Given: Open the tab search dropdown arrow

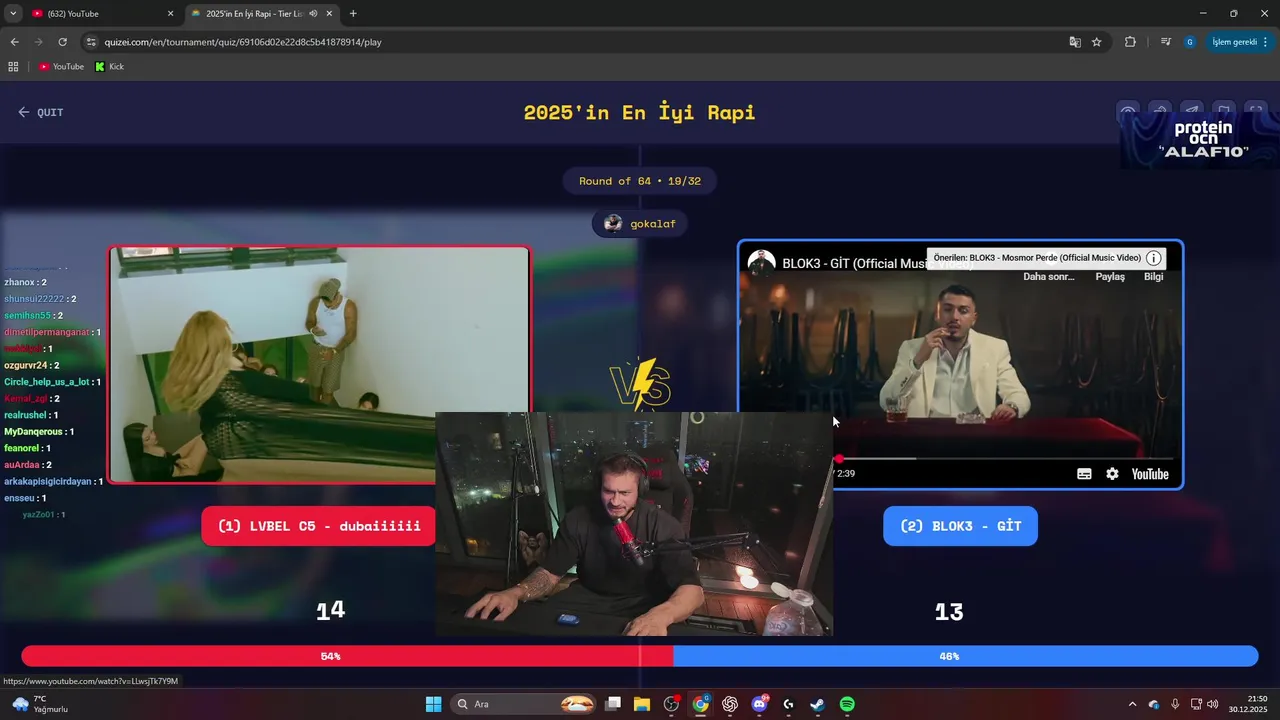Looking at the screenshot, I should pos(13,13).
